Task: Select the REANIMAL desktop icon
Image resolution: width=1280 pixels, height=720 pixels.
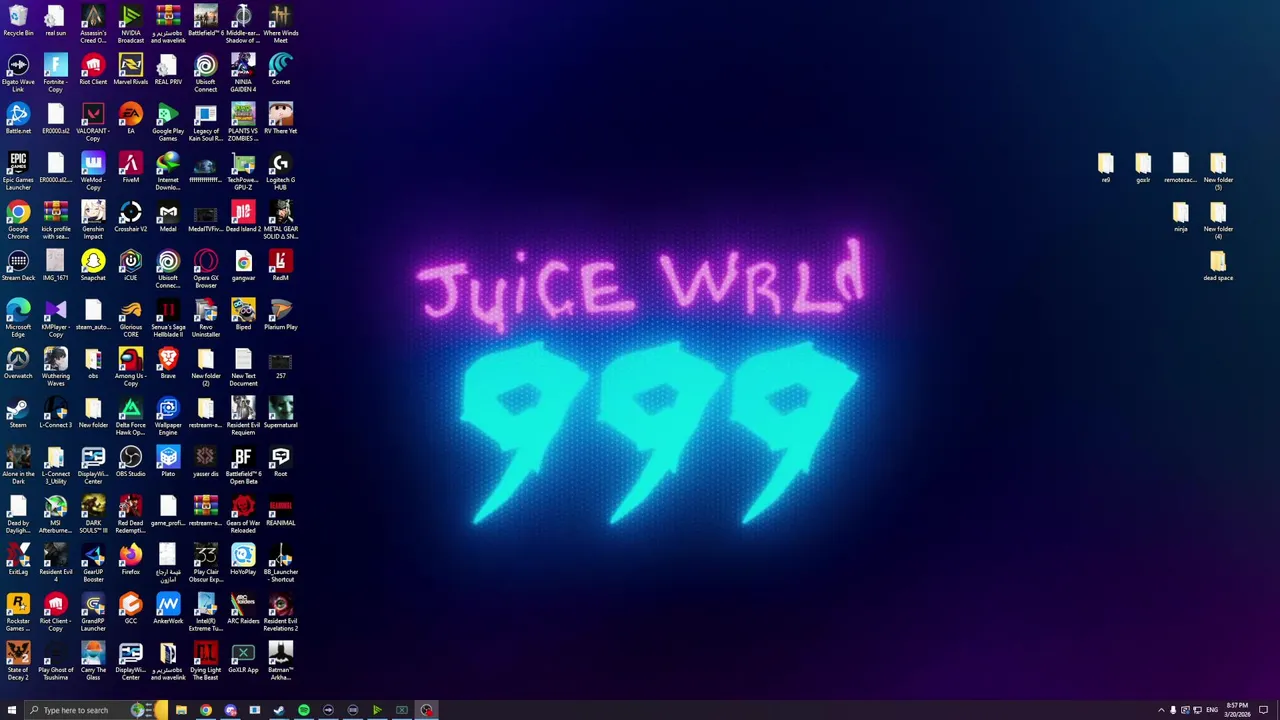Action: click(281, 511)
